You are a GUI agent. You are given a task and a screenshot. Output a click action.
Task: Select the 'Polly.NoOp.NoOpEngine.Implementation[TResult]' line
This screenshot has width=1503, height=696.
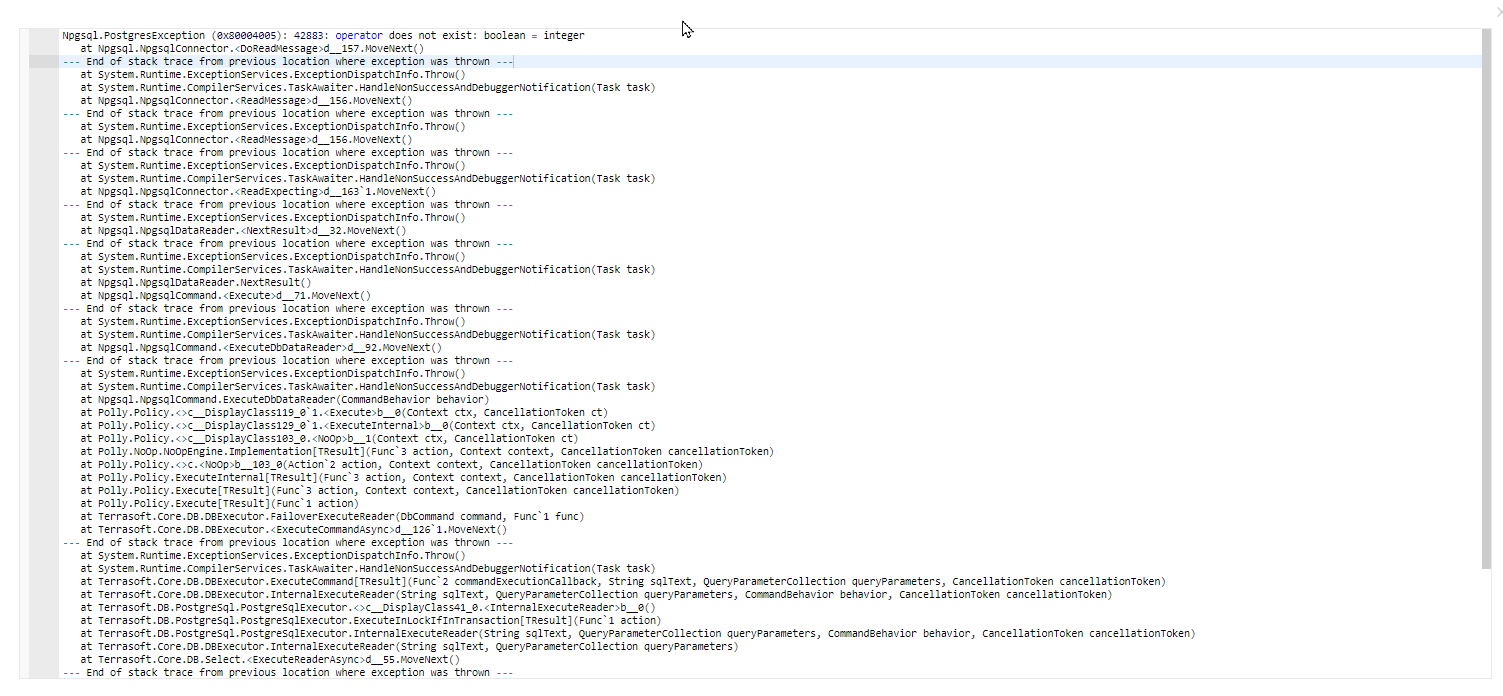coord(427,451)
